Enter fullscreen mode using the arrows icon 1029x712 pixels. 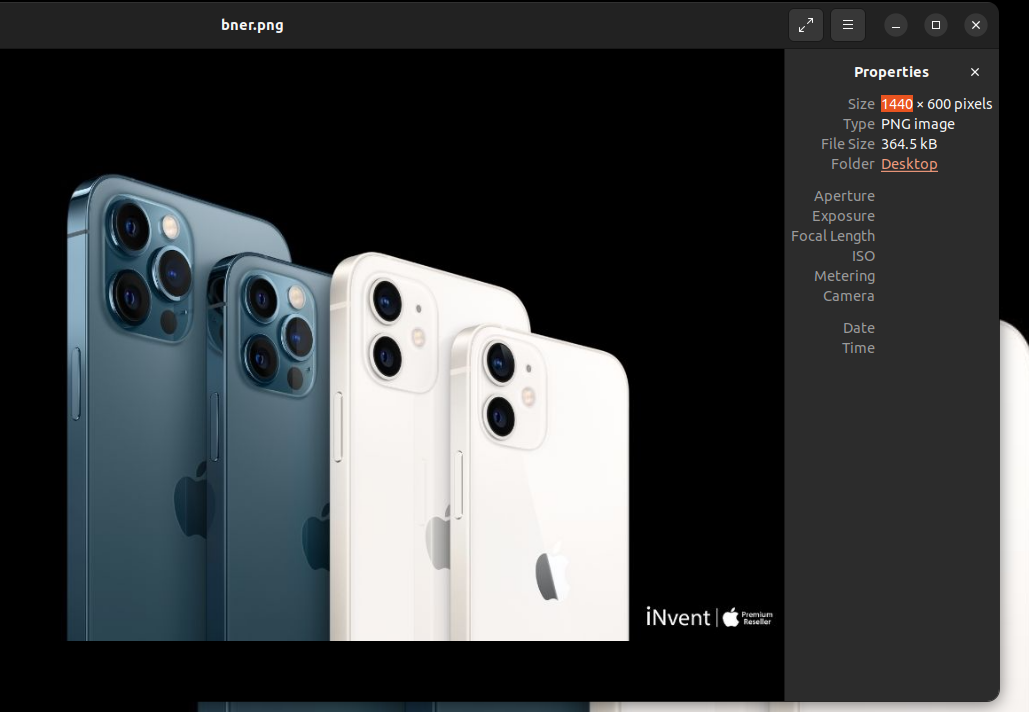point(806,25)
